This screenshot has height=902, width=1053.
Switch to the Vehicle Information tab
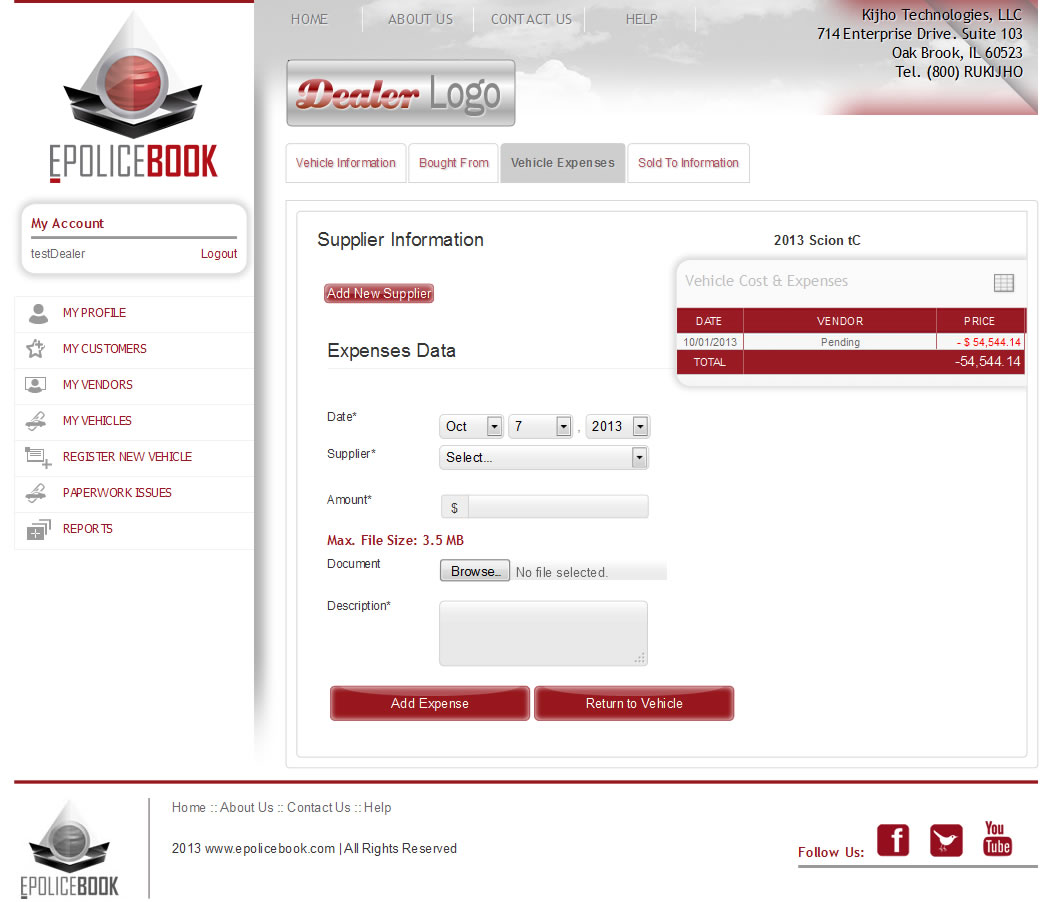pos(346,163)
